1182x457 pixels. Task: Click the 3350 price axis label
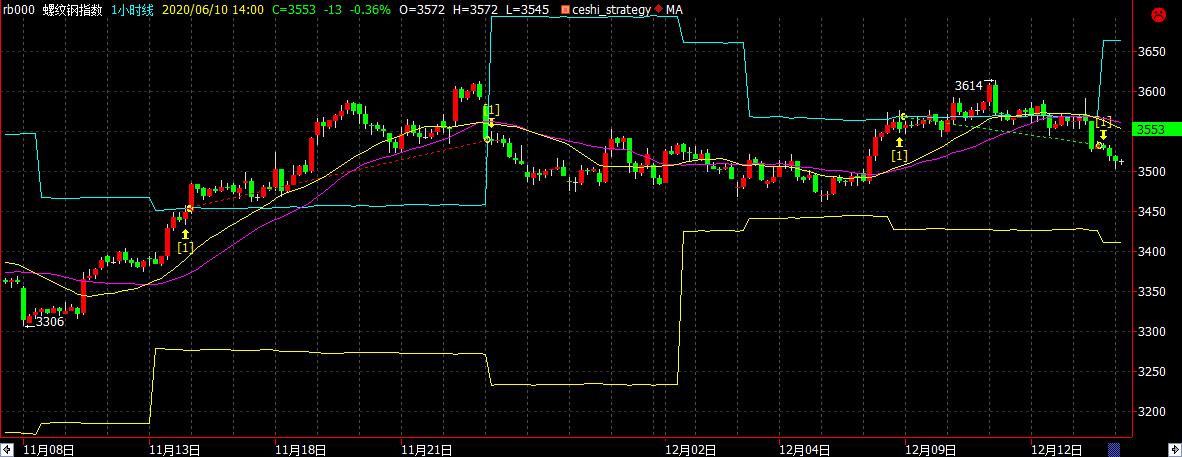[x=1152, y=292]
